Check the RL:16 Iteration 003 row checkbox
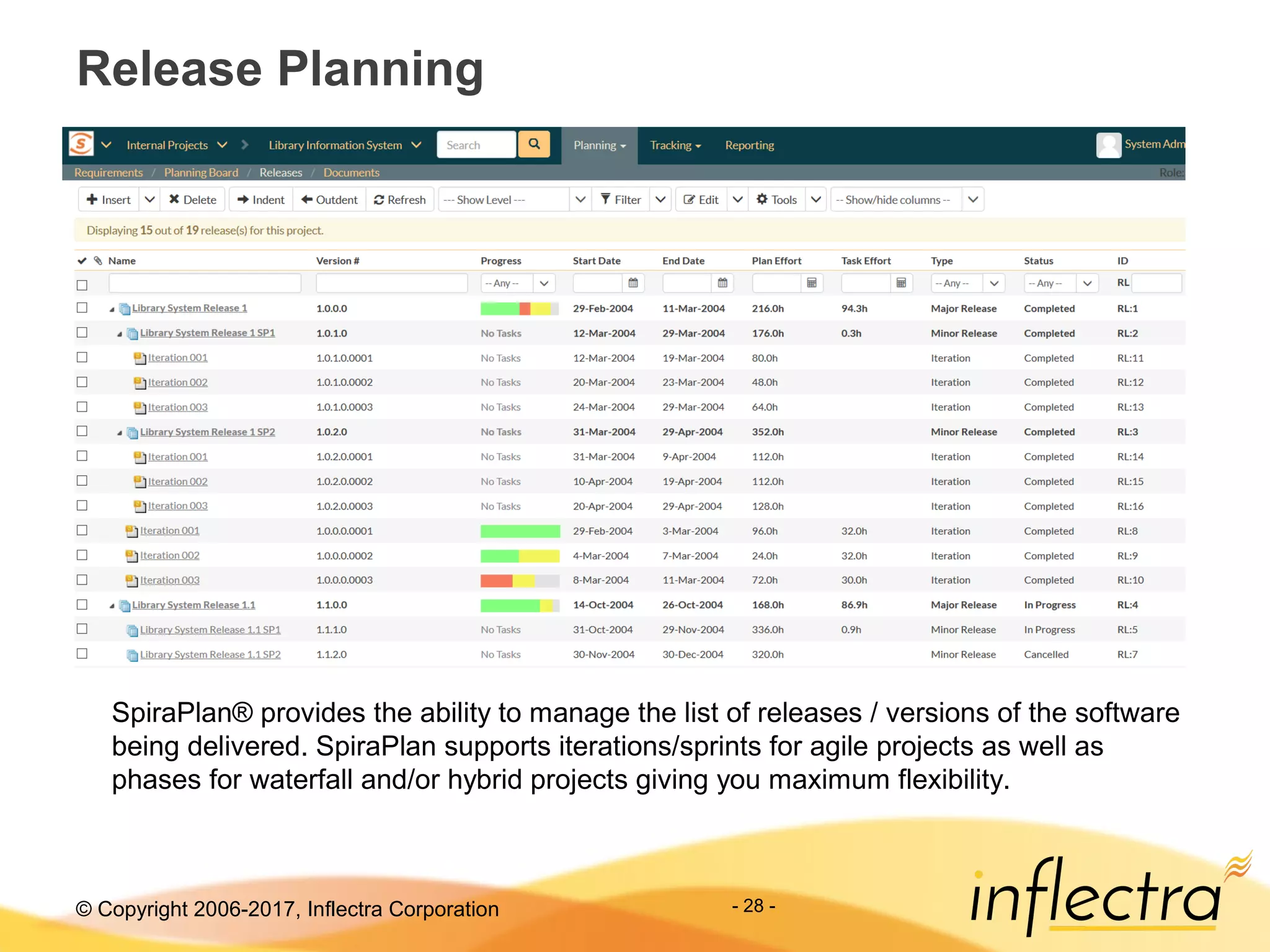This screenshot has width=1270, height=952. pos(82,505)
